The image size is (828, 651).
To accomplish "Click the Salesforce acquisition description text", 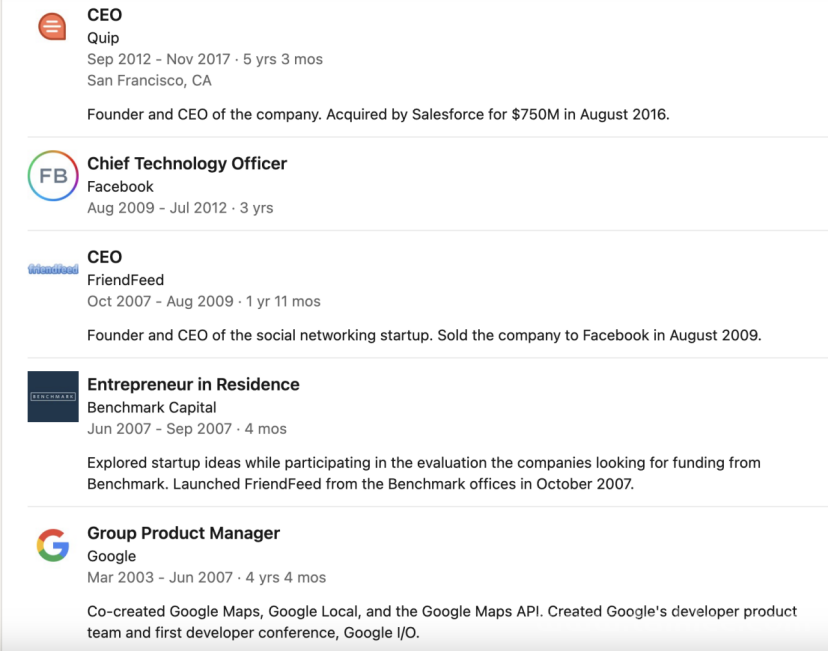I will [378, 115].
